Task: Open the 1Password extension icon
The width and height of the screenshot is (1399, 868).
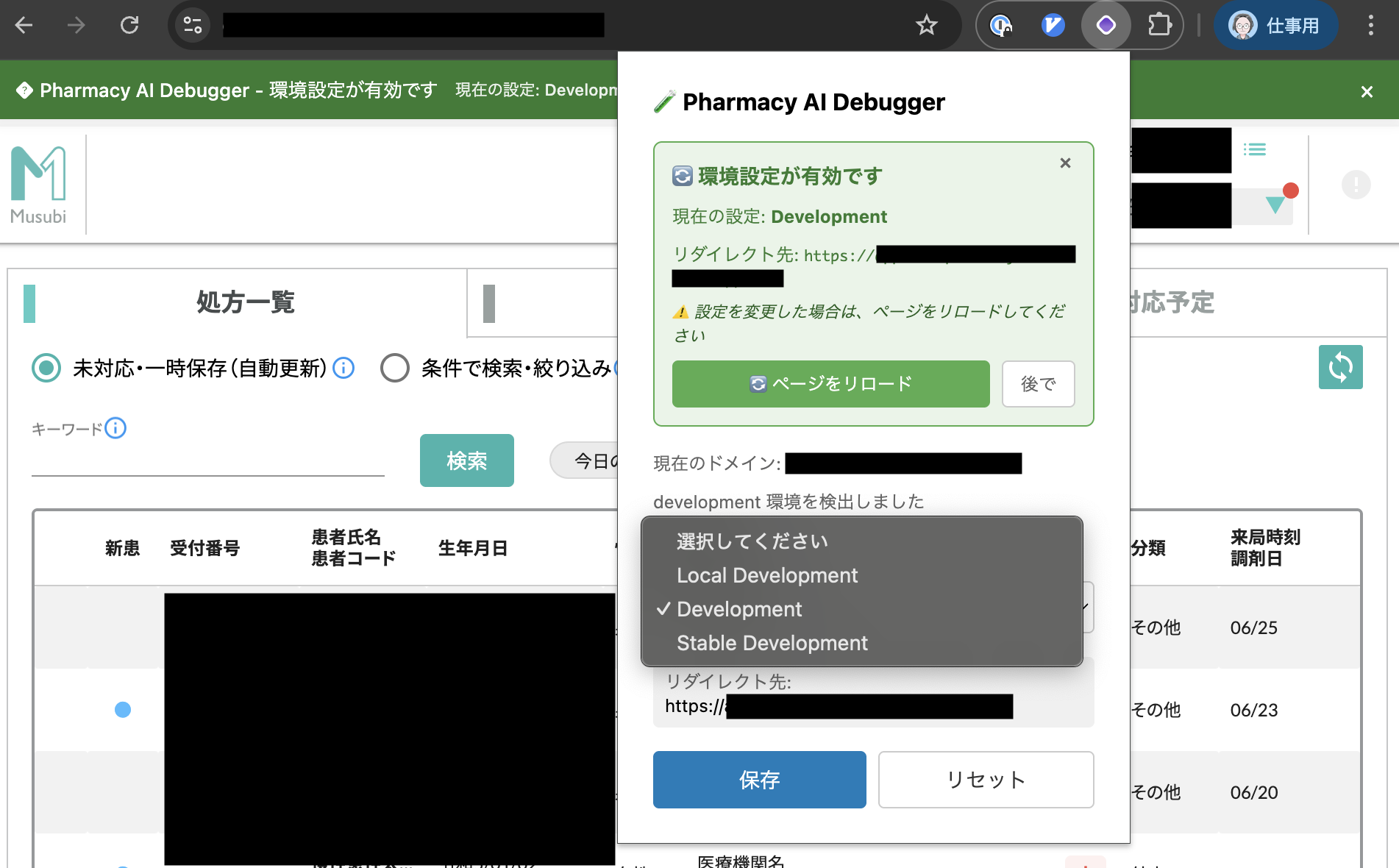Action: click(x=1000, y=26)
